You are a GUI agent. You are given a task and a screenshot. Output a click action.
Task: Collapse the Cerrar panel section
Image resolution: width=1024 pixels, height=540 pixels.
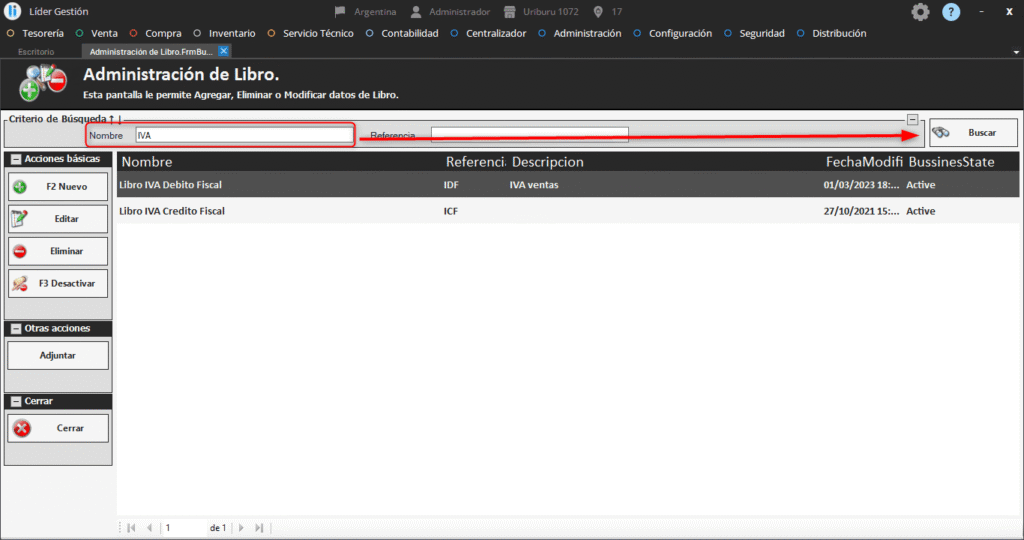[16, 401]
